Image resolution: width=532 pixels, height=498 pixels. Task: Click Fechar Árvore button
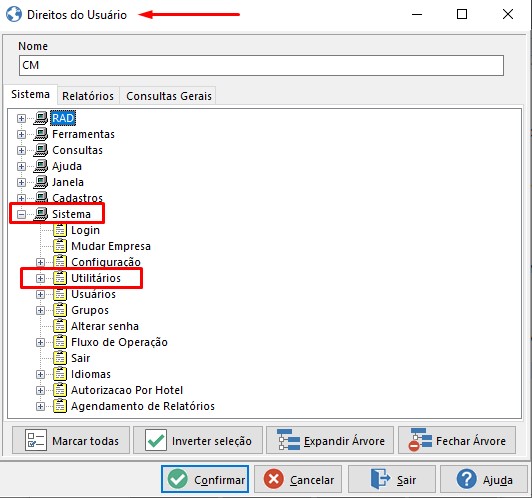pyautogui.click(x=457, y=440)
